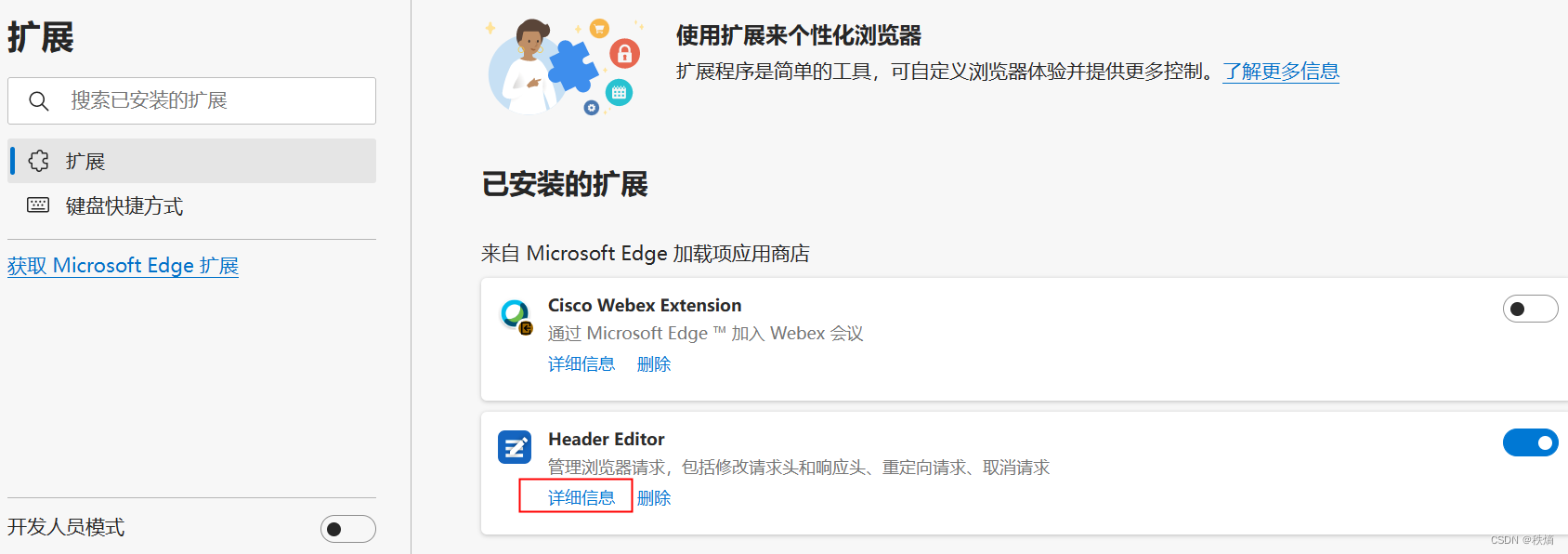Click the Cisco Webex Extension logo
Image resolution: width=1568 pixels, height=554 pixels.
[x=514, y=314]
